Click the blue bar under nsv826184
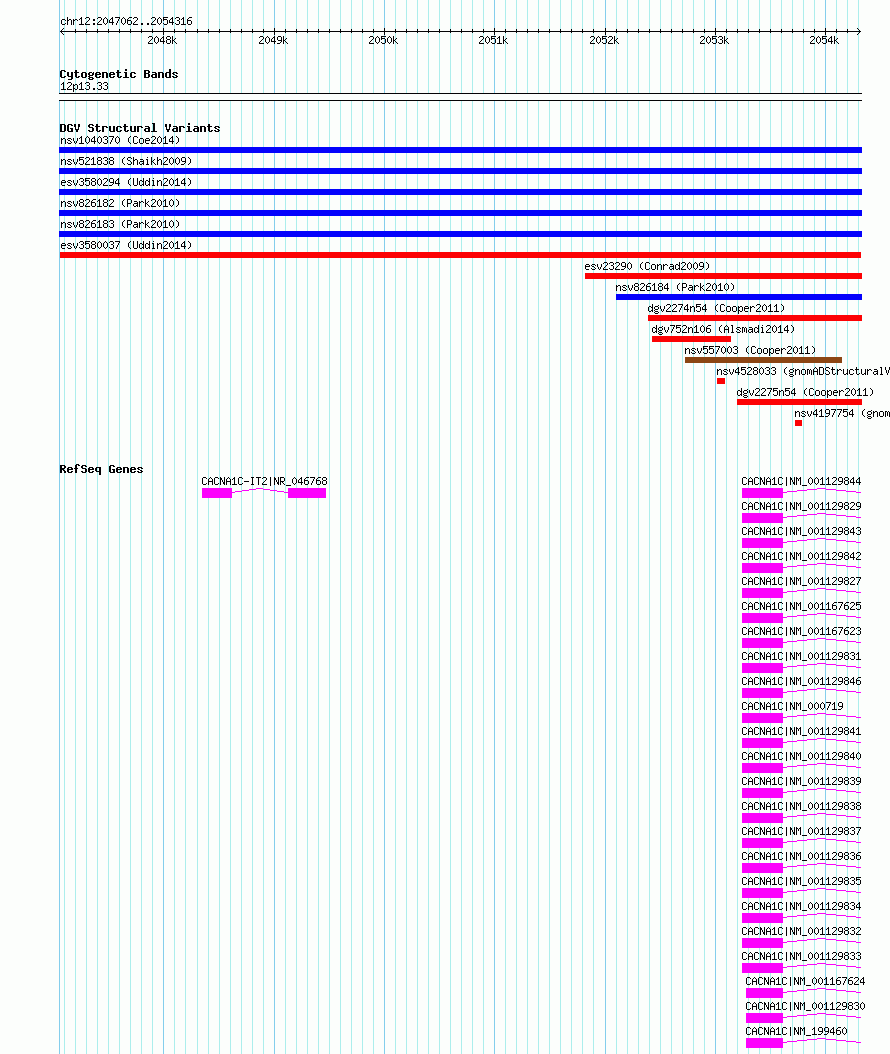Viewport: 890px width, 1054px height. pos(739,296)
